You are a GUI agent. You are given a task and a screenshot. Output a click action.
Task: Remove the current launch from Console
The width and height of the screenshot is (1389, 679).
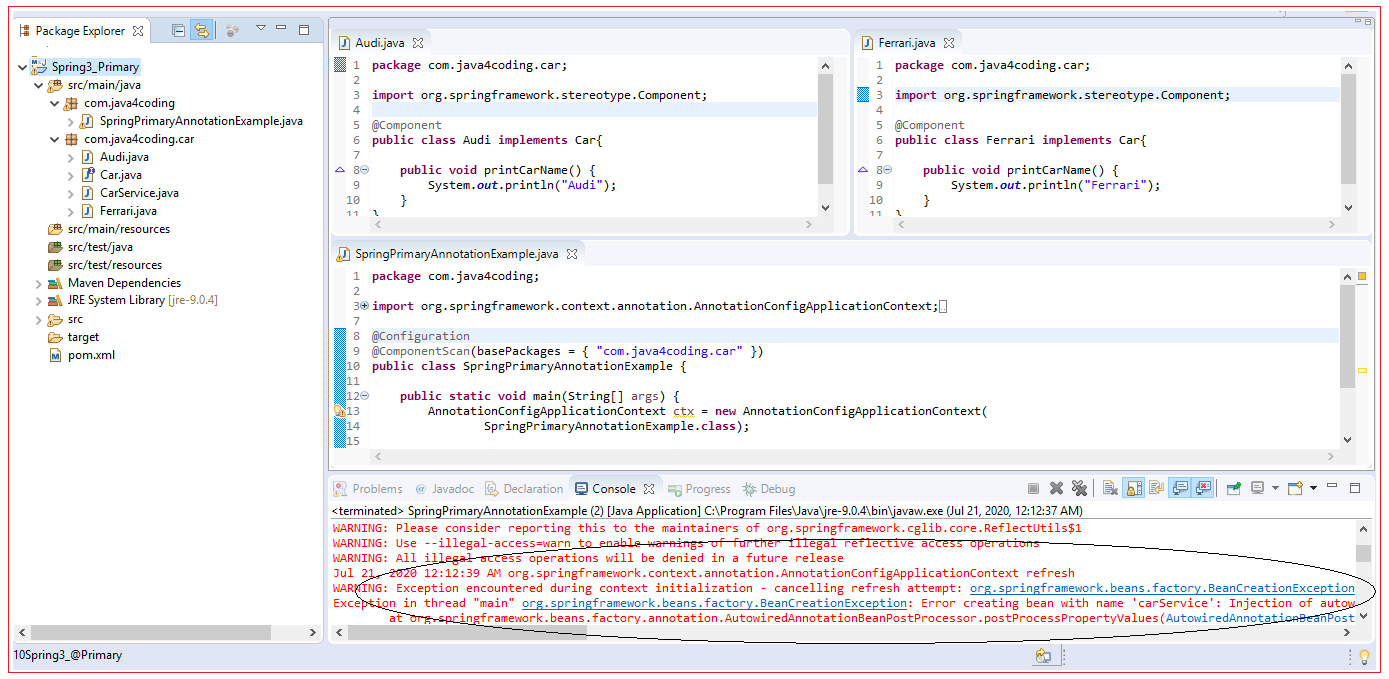tap(1056, 488)
